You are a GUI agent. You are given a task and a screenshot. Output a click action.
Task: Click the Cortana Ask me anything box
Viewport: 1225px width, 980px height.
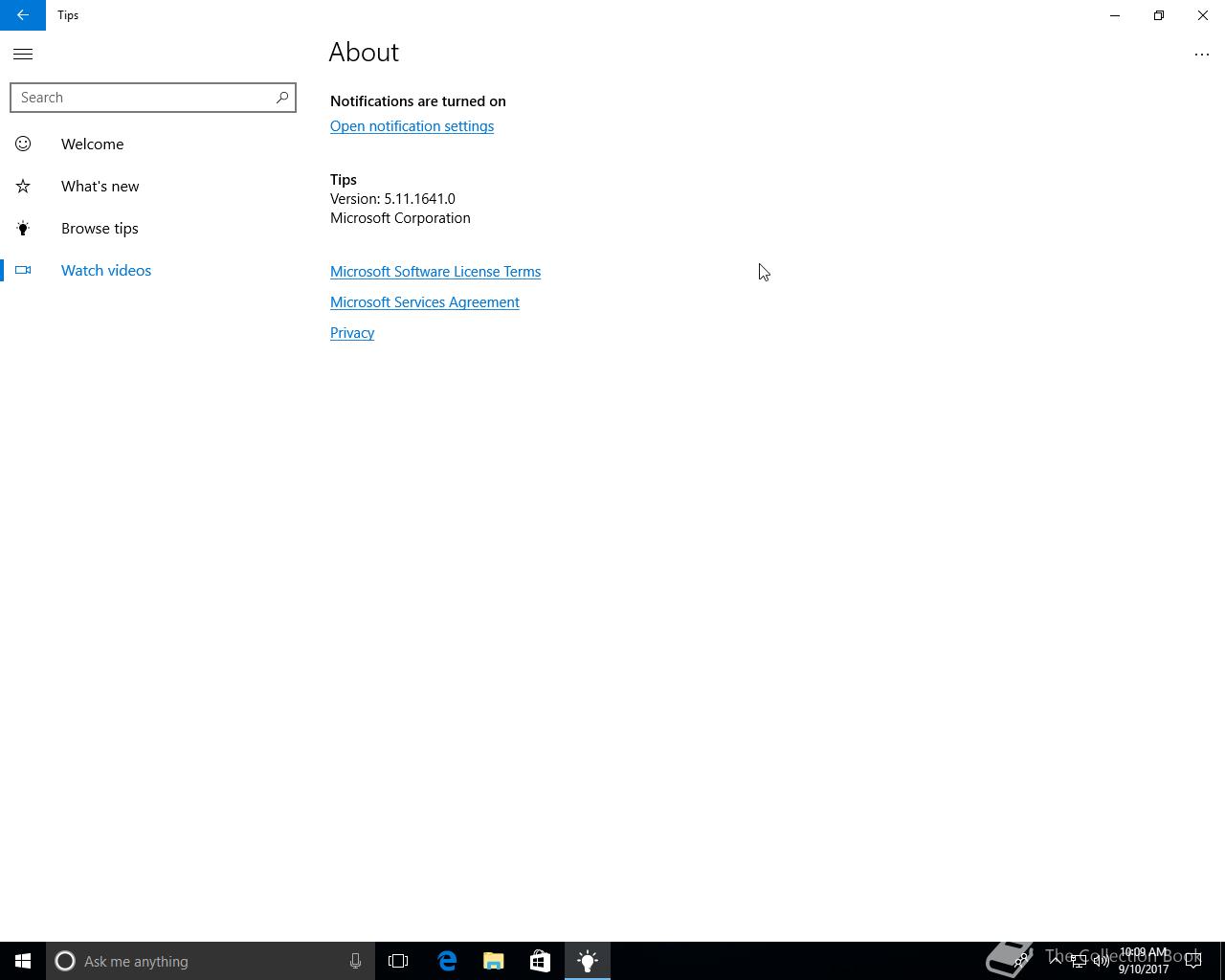(210, 961)
